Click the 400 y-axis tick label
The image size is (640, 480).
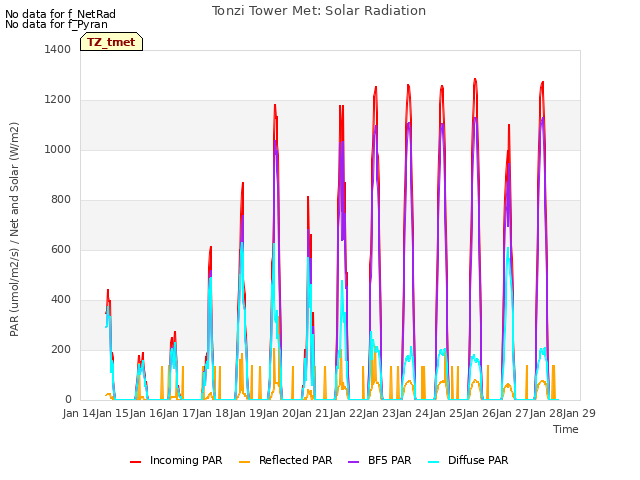pos(61,300)
